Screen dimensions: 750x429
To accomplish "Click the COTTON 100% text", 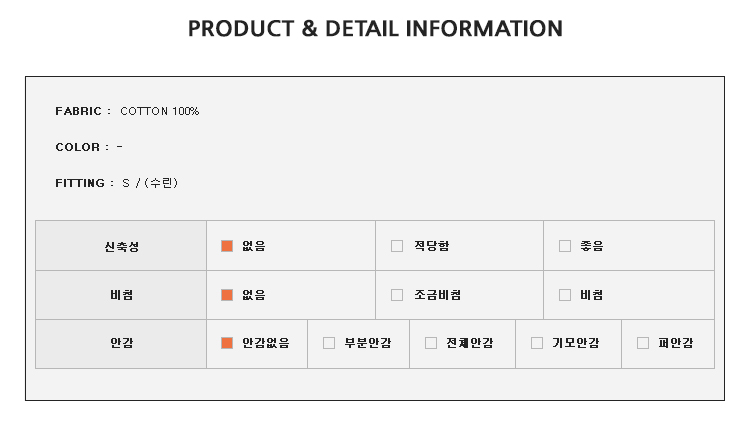I will coord(159,111).
